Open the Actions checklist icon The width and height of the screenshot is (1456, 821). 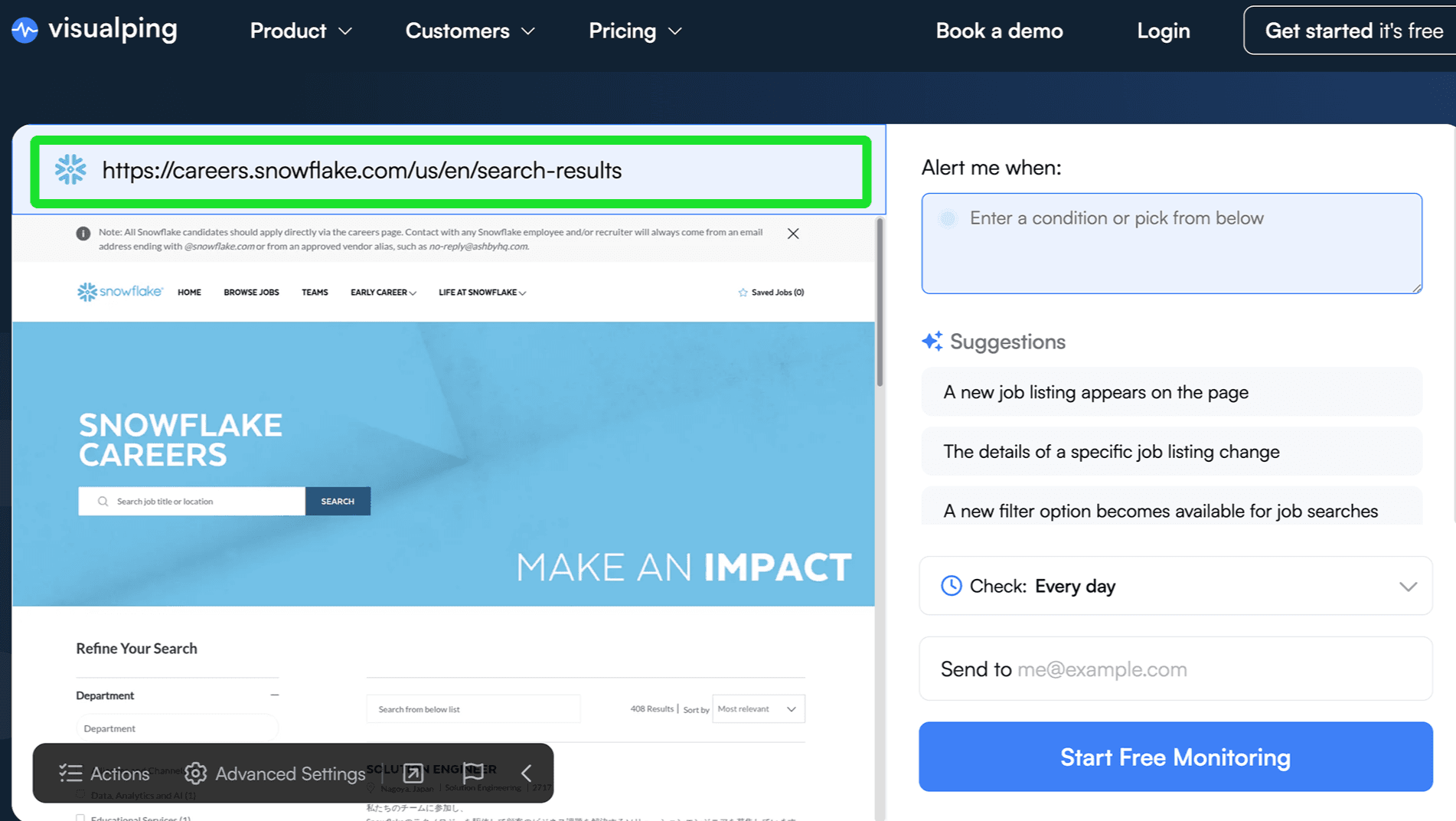pyautogui.click(x=70, y=774)
